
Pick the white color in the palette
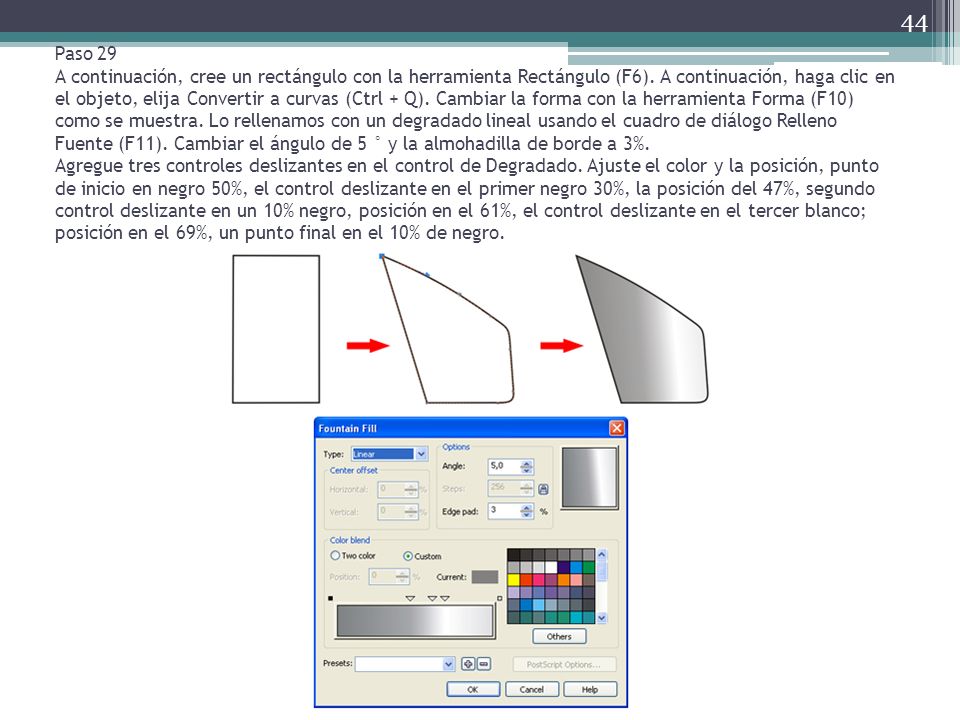click(551, 568)
